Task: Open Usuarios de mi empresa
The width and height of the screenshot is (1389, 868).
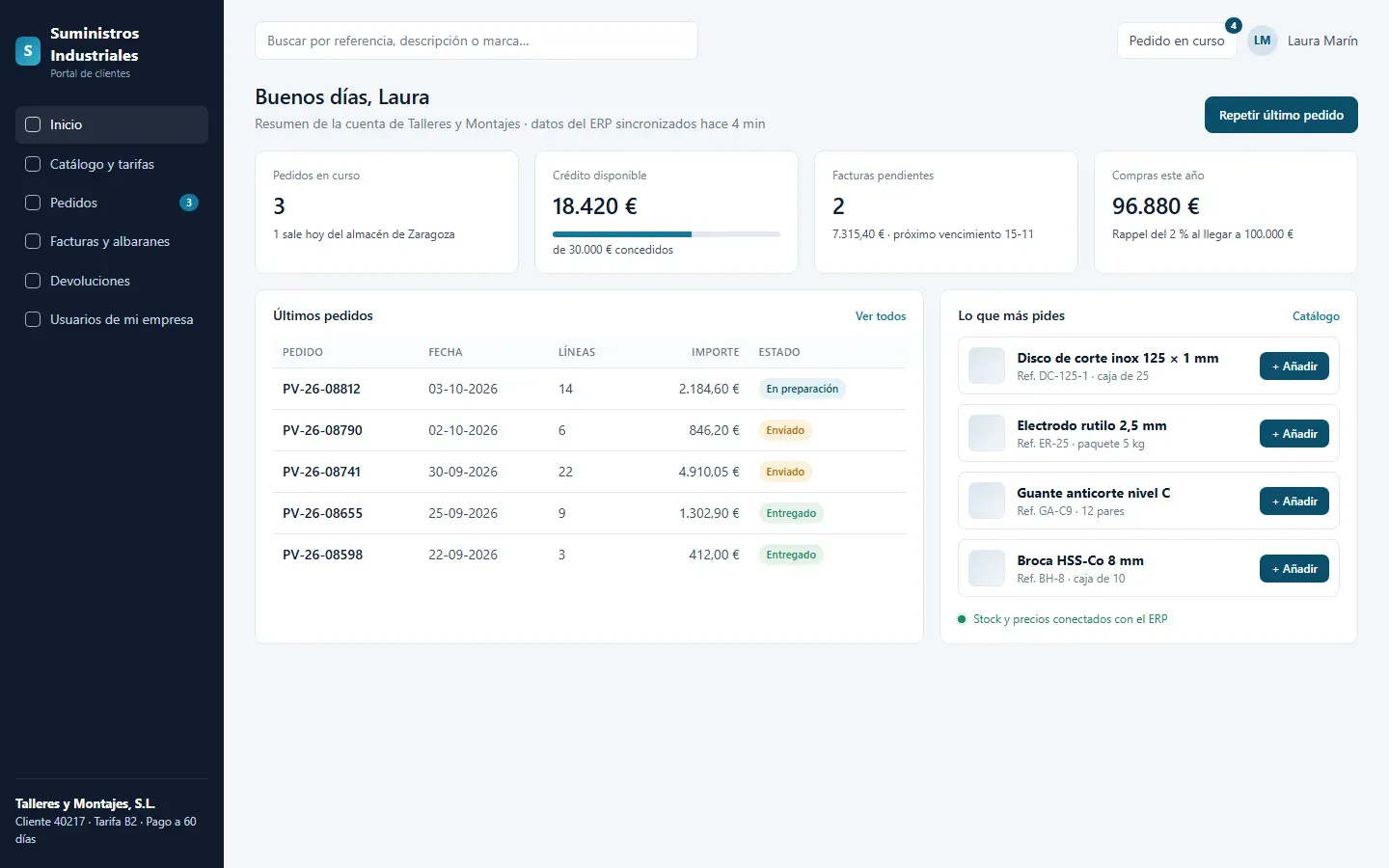Action: 112,319
